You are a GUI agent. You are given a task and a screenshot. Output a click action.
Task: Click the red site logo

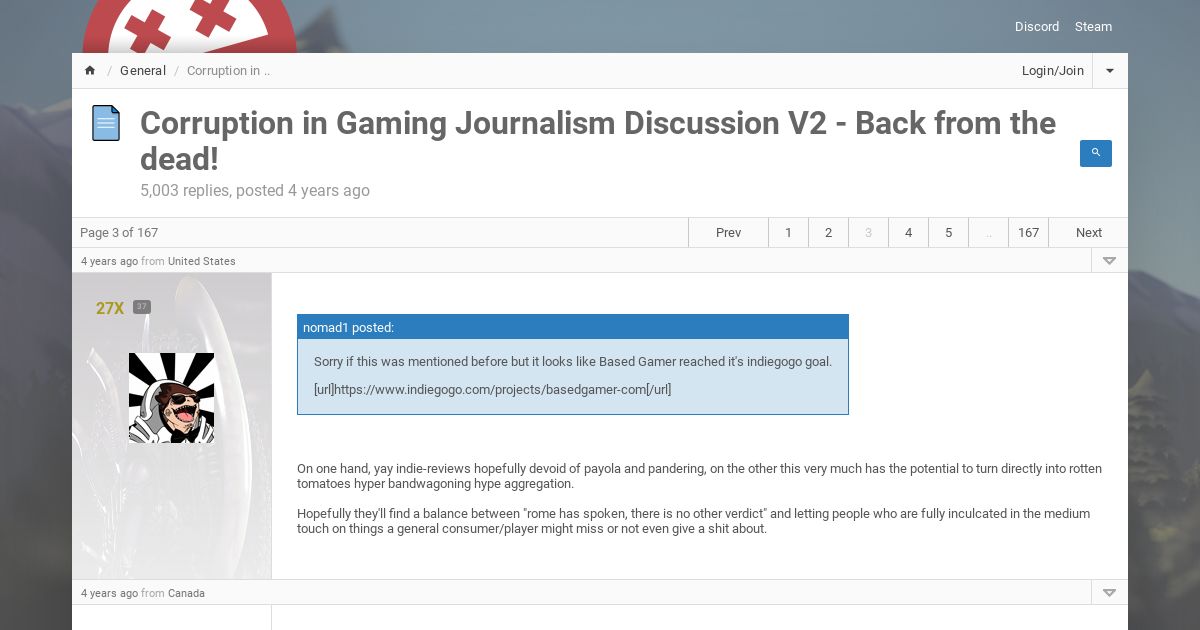(190, 27)
